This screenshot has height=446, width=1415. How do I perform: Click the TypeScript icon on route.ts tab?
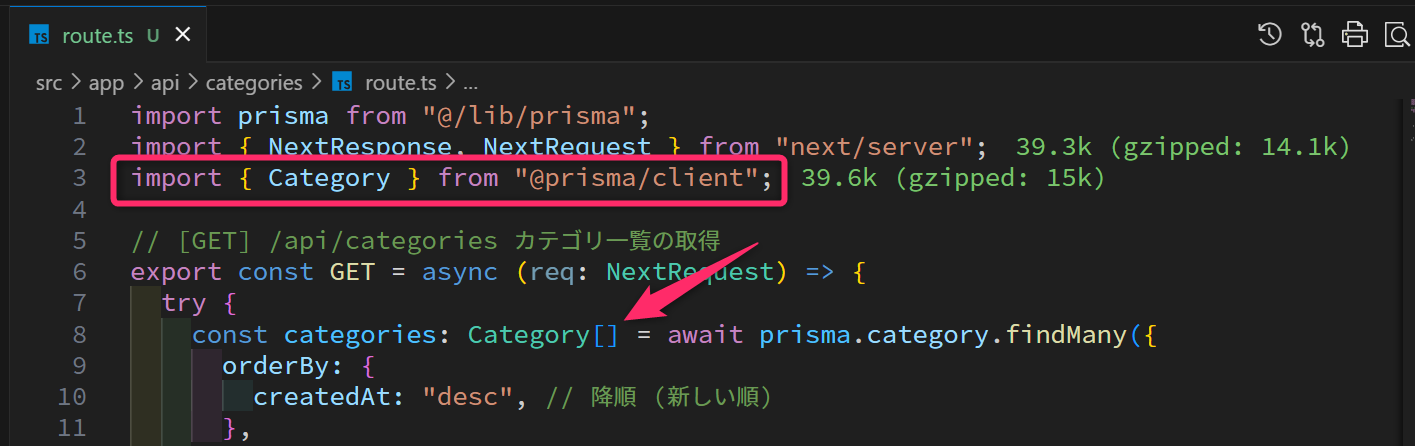click(x=40, y=35)
